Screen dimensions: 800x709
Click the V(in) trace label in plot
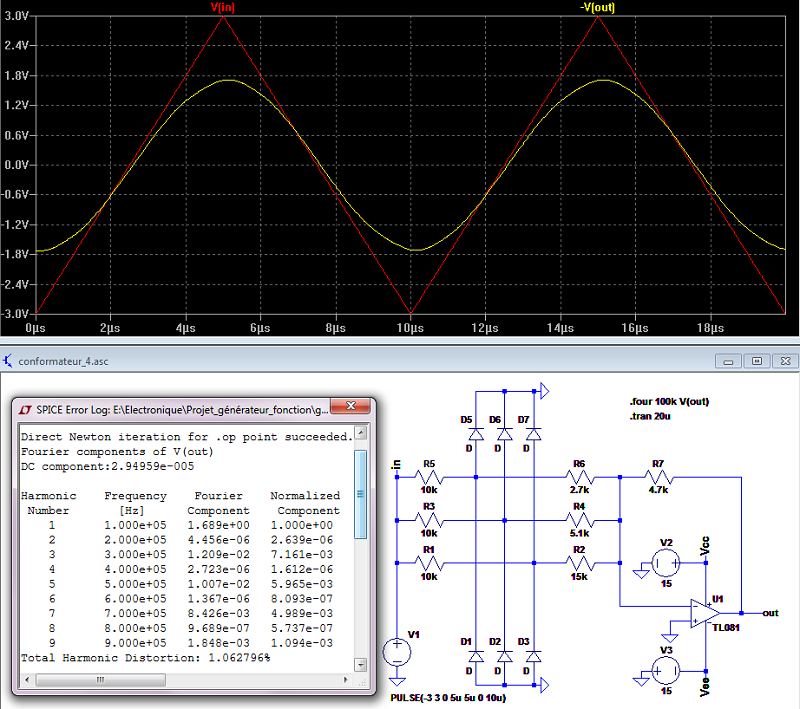pyautogui.click(x=223, y=7)
